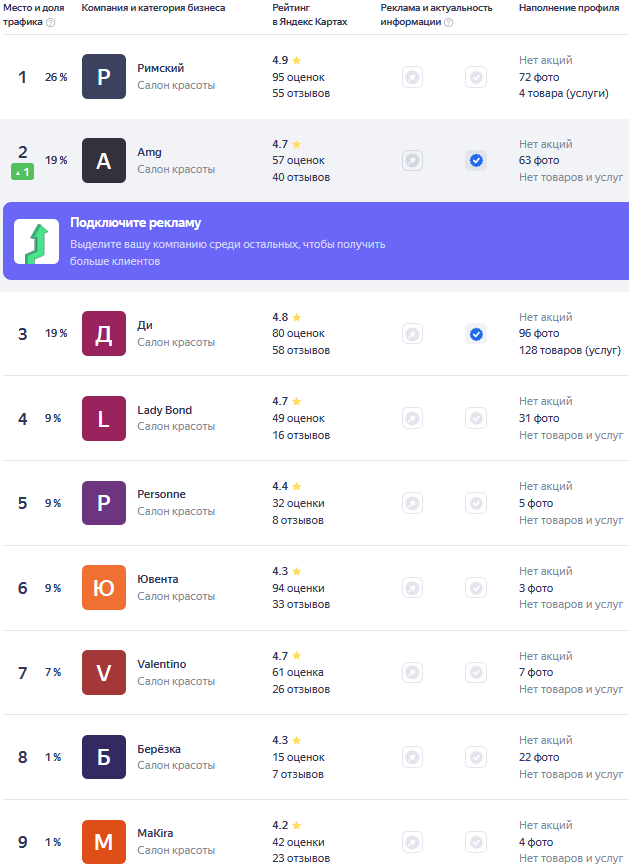
Task: Open the orange Ювента avatar
Action: tap(104, 588)
